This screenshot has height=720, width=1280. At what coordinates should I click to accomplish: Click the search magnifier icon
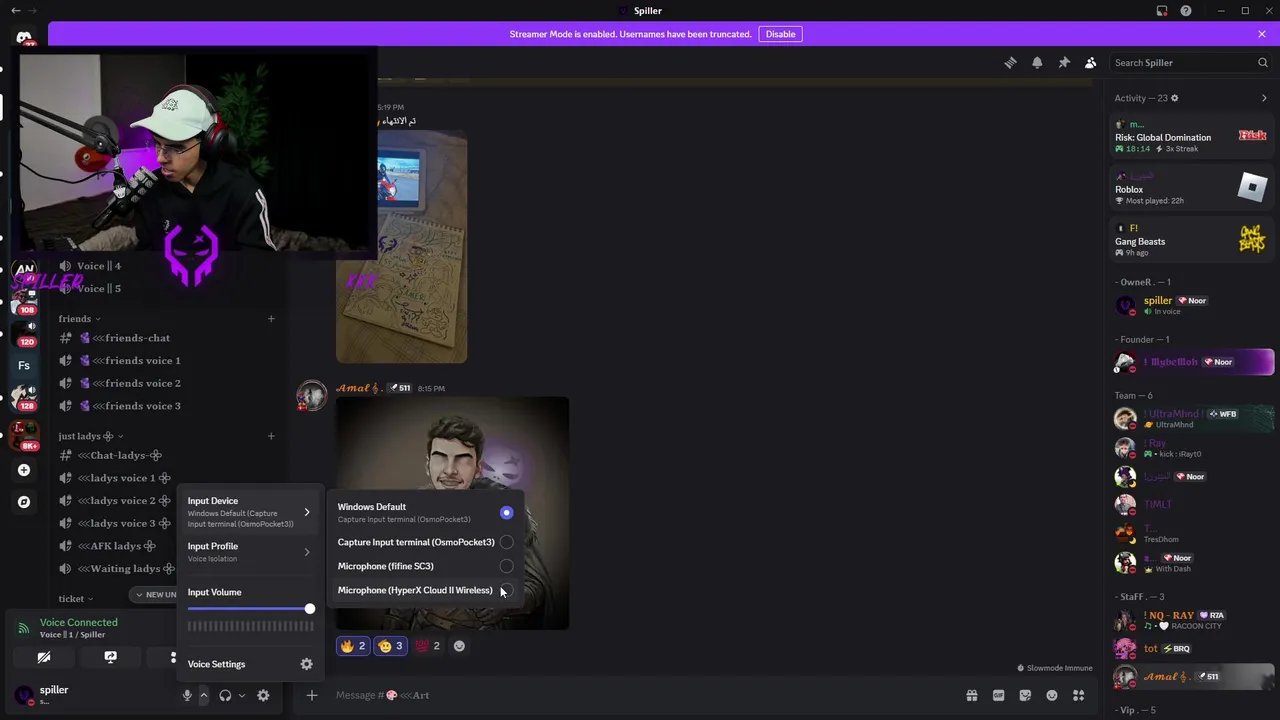pos(1262,62)
